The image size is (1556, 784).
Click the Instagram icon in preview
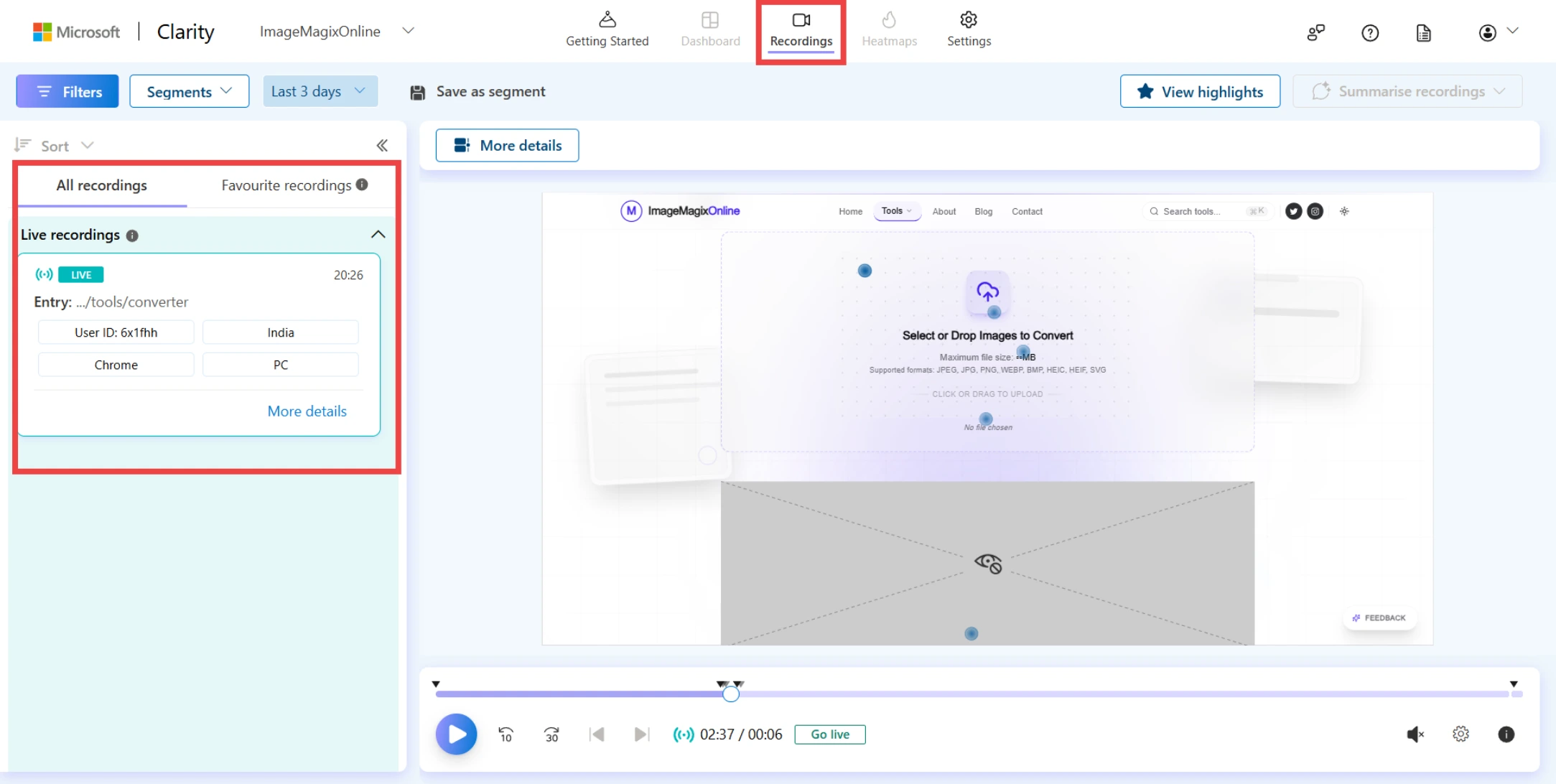(1315, 211)
